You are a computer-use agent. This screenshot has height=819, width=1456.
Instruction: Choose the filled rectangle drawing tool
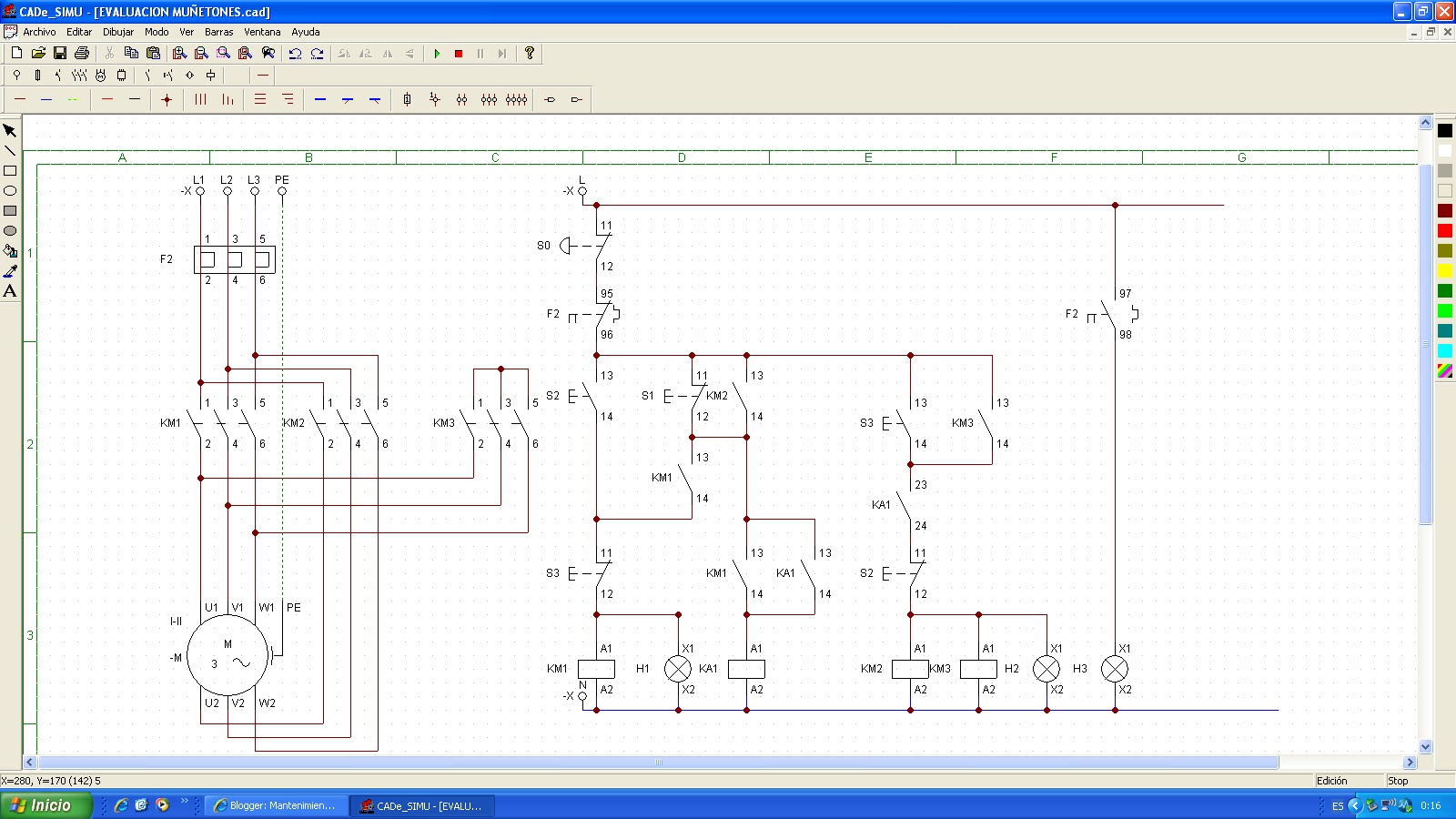(10, 211)
